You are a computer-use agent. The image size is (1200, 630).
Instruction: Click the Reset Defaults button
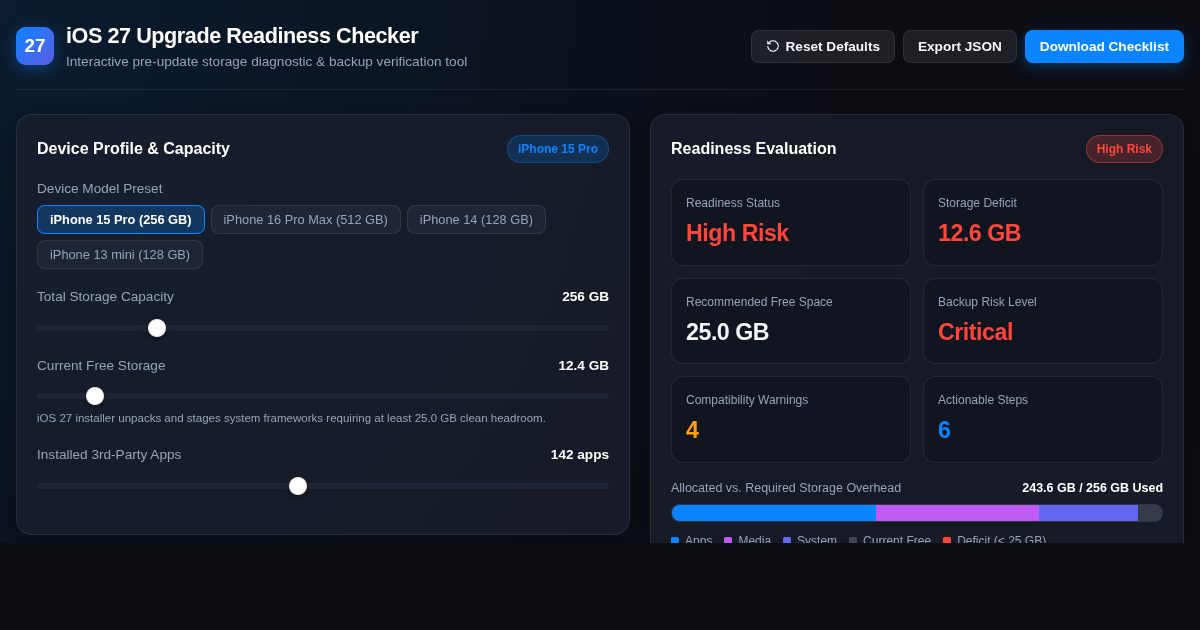click(823, 46)
